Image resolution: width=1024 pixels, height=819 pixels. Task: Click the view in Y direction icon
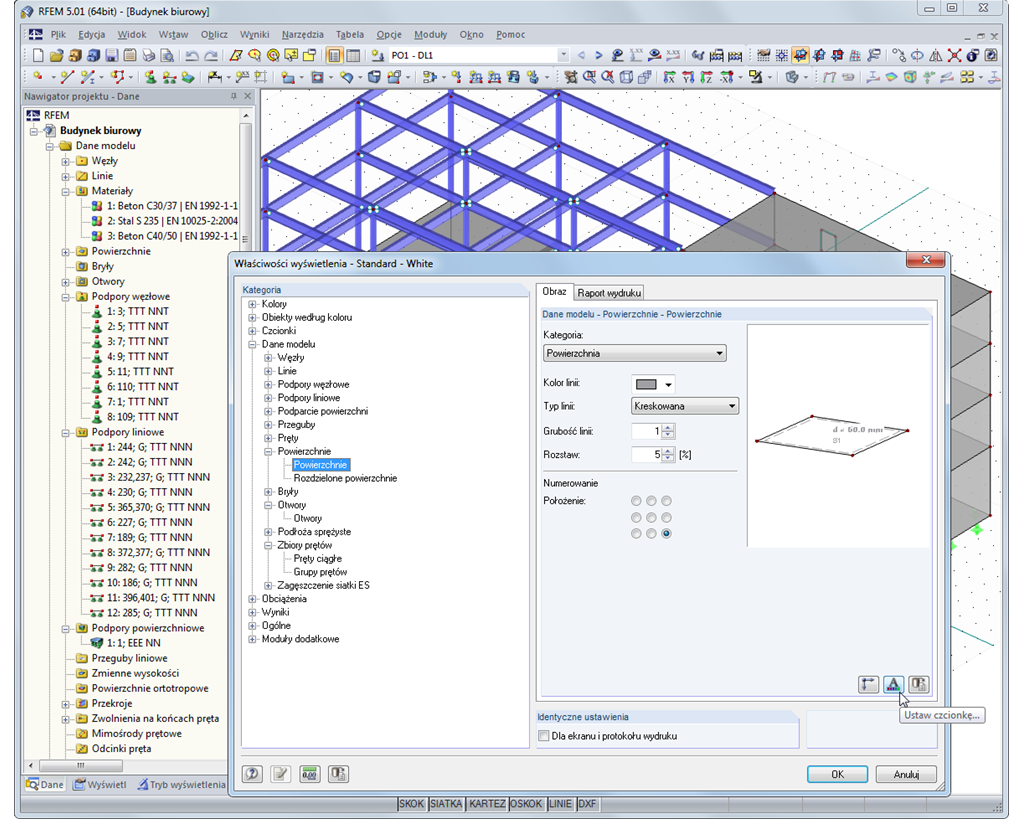click(x=688, y=77)
